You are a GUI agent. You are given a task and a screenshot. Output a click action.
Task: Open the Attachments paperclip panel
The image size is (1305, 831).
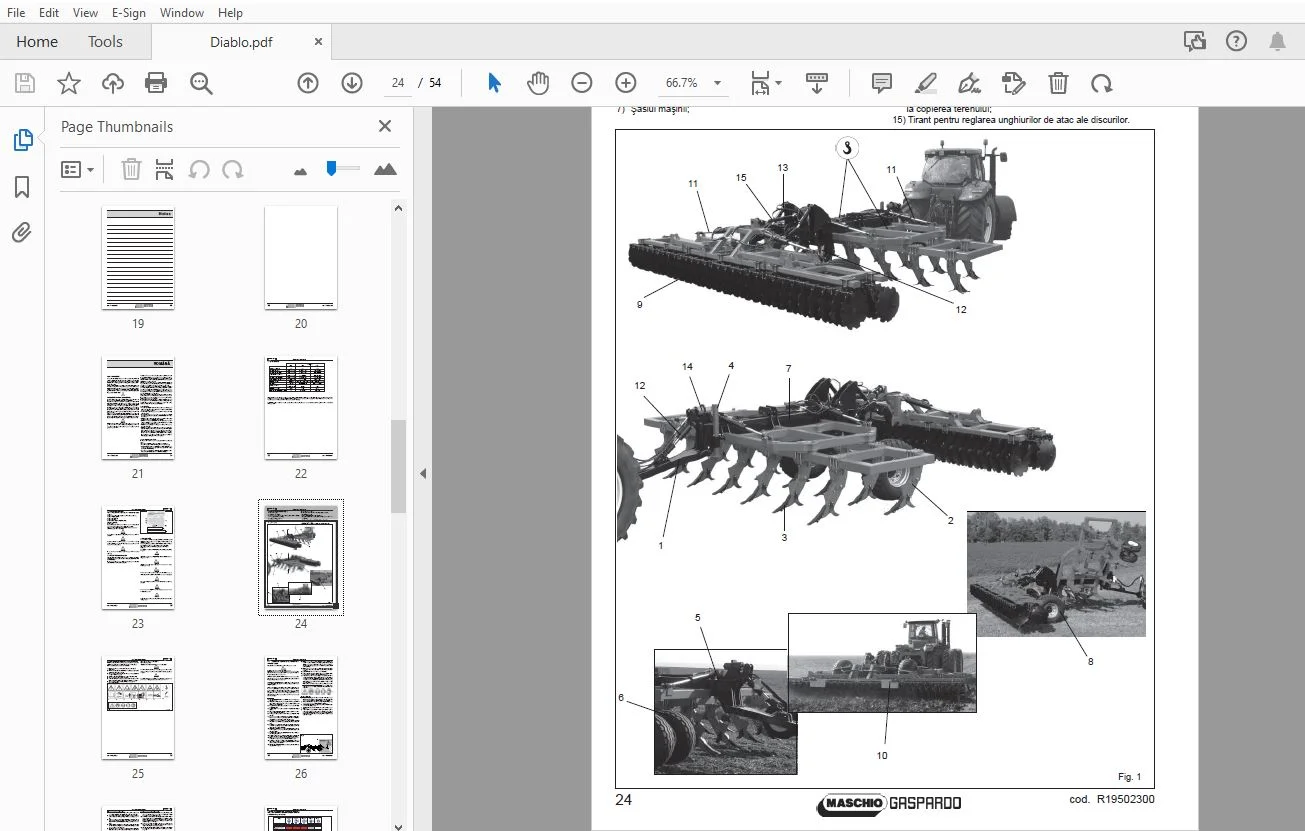pos(22,233)
